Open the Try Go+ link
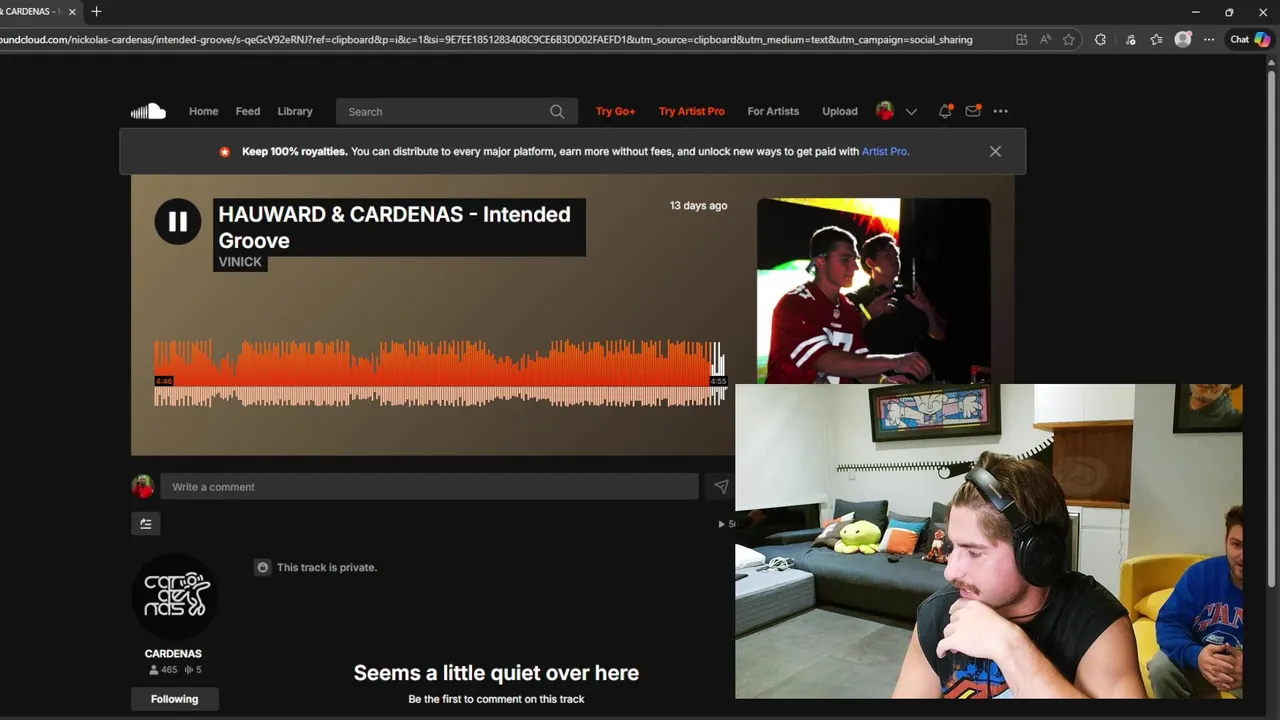Screen dimensions: 1280x720 pyautogui.click(x=615, y=111)
